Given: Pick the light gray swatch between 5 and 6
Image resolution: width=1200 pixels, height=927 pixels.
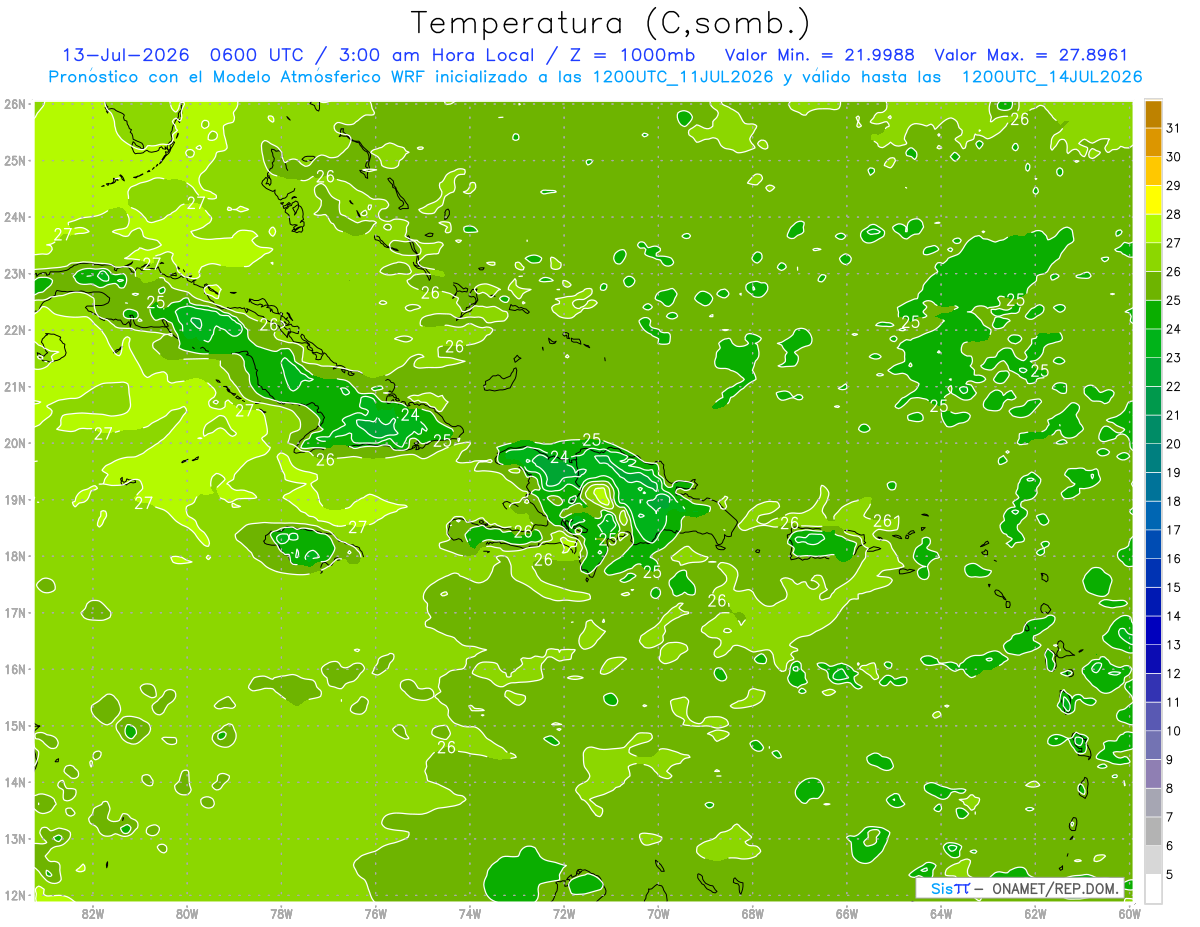Looking at the screenshot, I should coord(1153,860).
